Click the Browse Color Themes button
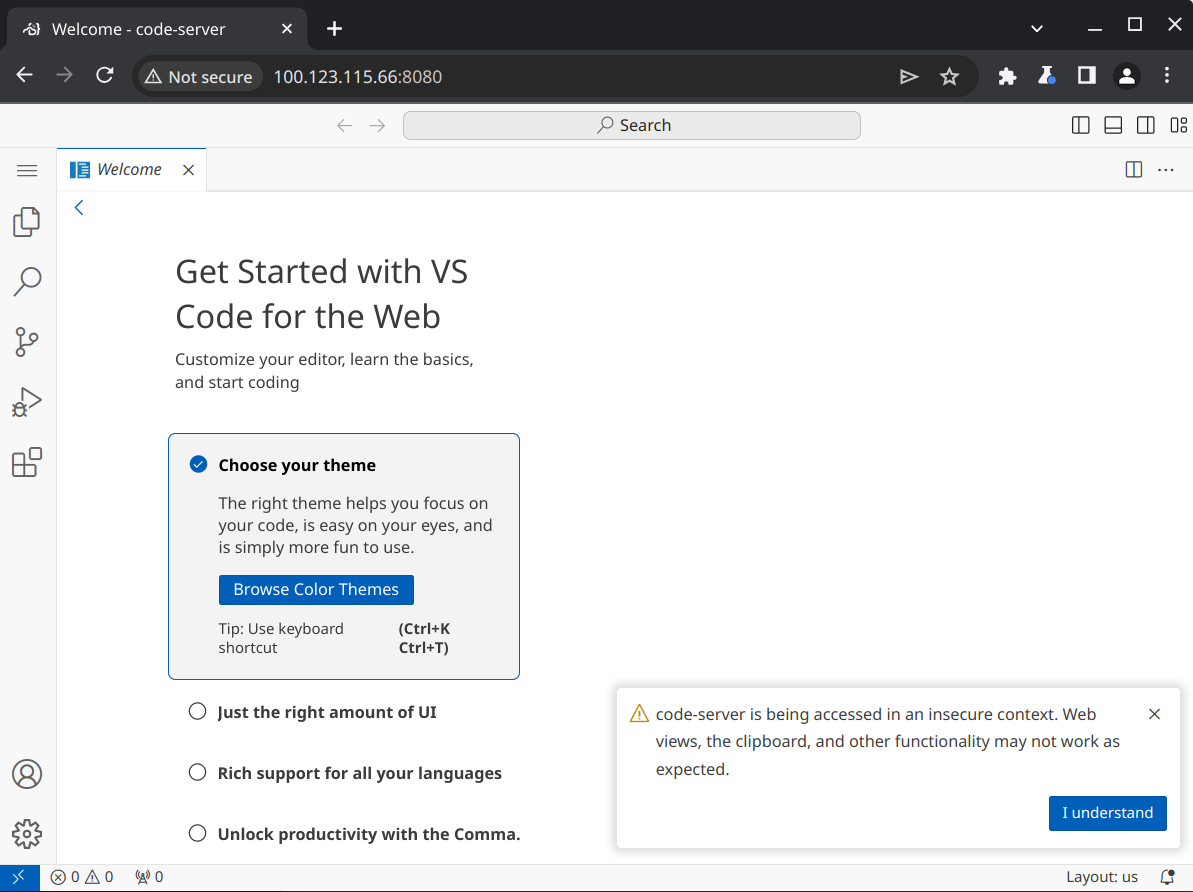 tap(316, 590)
